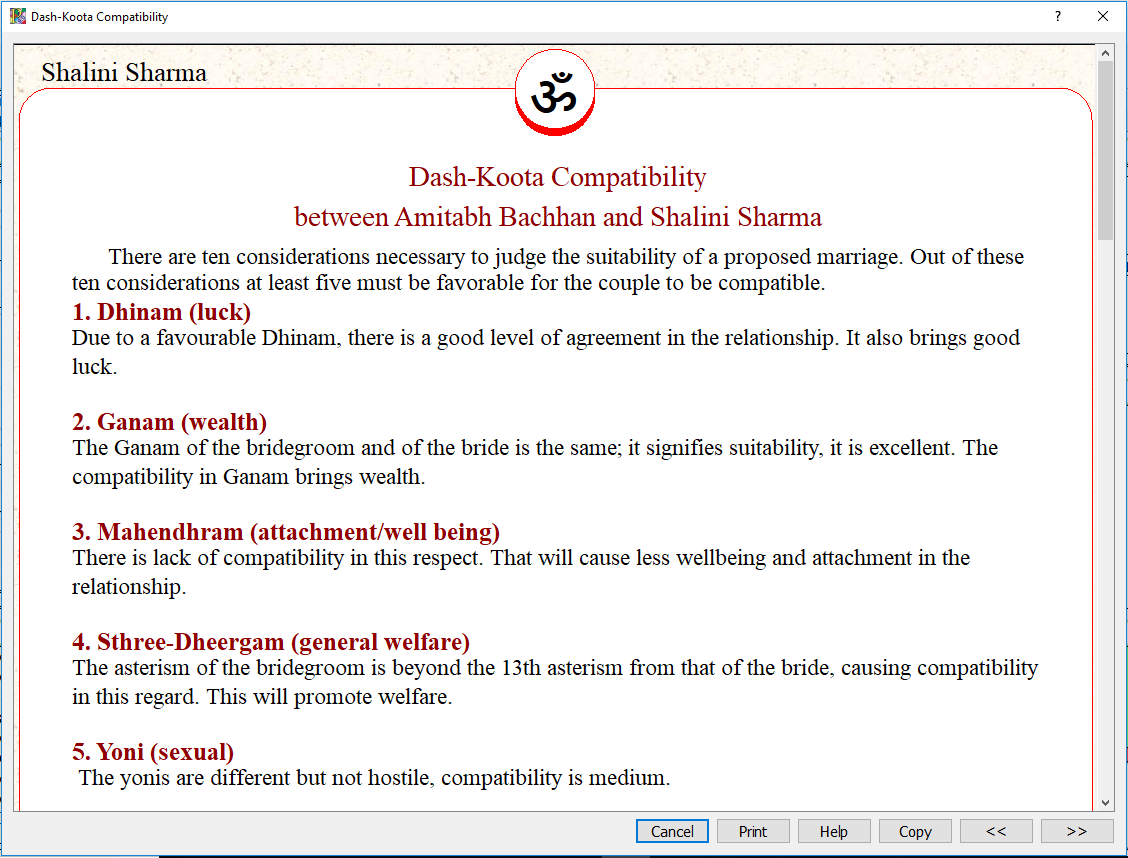Close the Dash-Koota Compatibility window
Image resolution: width=1128 pixels, height=858 pixels.
(1103, 16)
